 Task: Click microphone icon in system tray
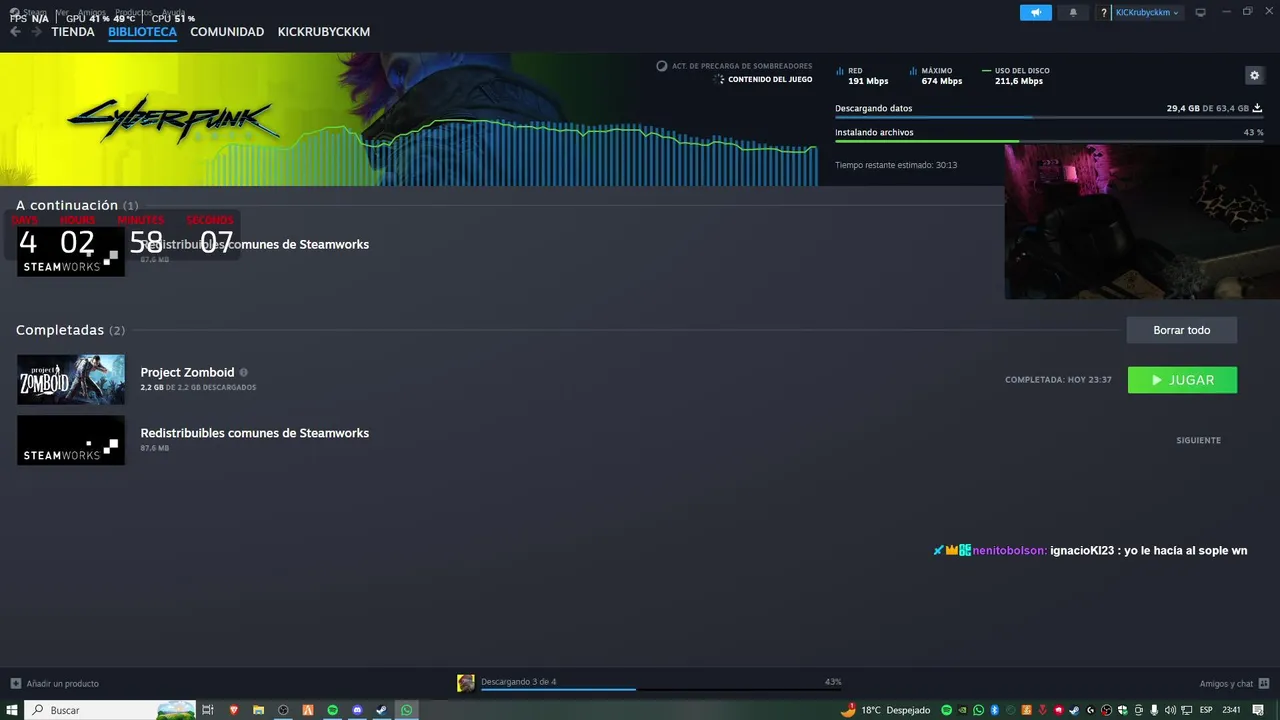1153,710
